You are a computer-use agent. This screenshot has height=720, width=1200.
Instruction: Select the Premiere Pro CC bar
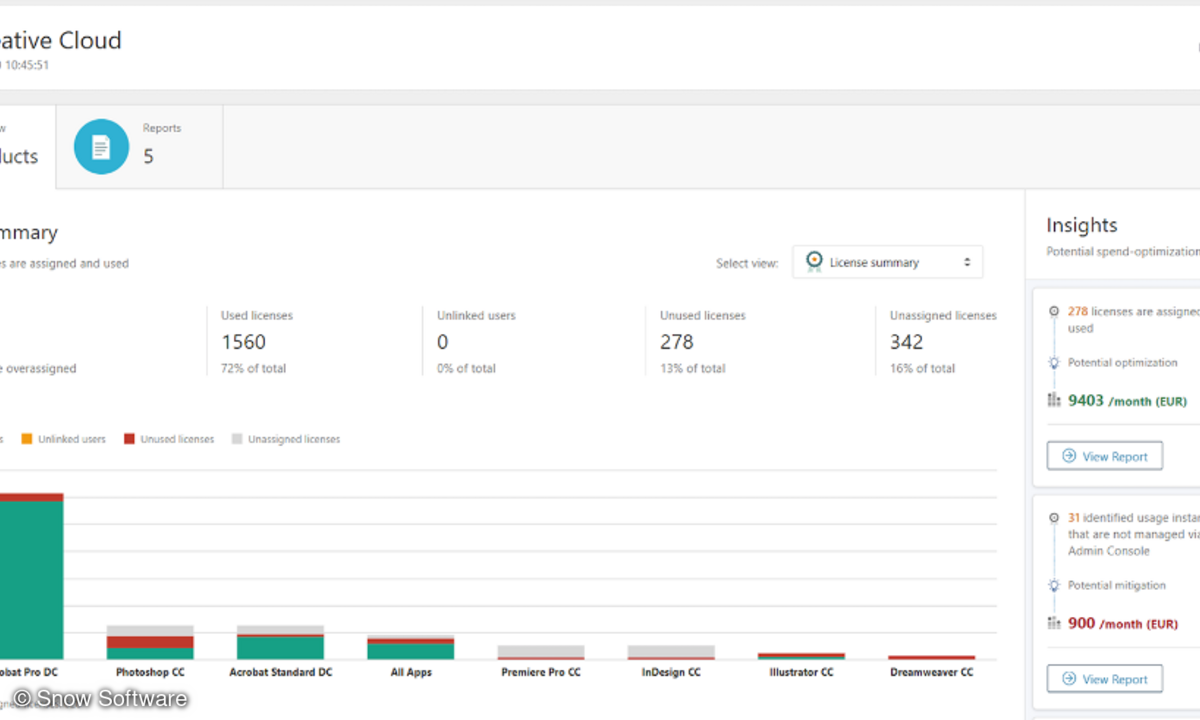click(x=541, y=652)
